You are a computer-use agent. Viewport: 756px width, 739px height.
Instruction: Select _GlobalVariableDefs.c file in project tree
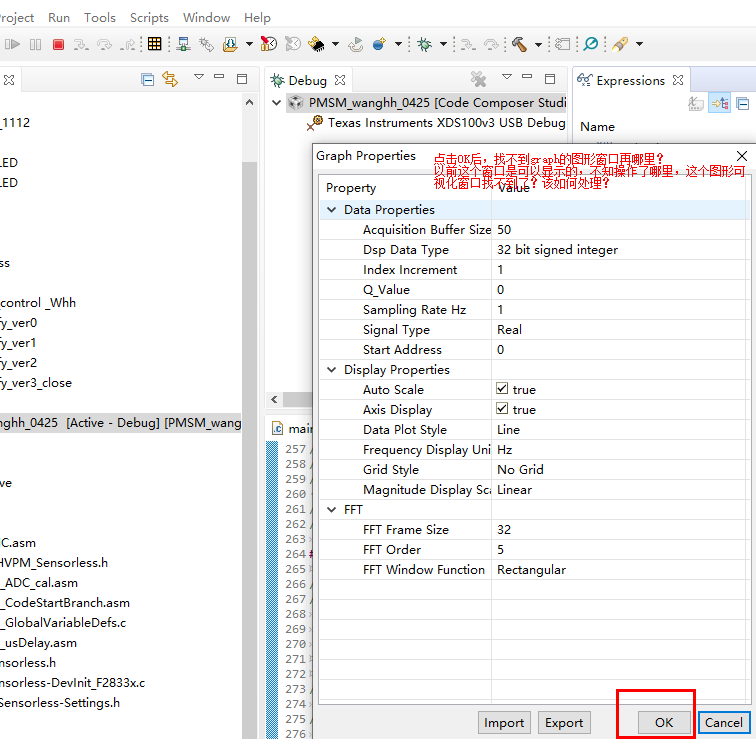coord(63,623)
